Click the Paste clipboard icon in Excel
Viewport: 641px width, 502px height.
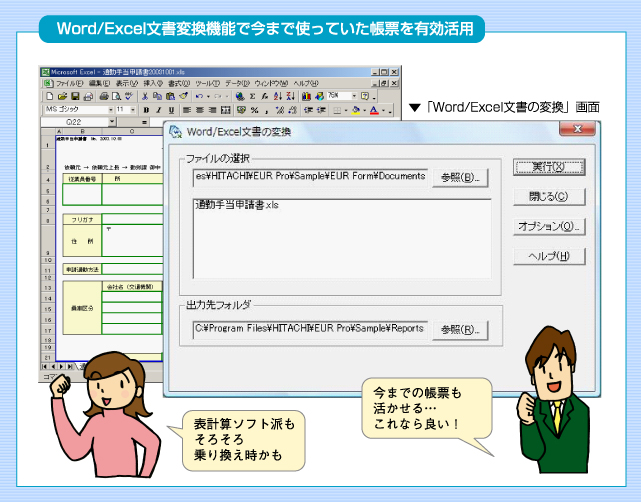pos(170,96)
